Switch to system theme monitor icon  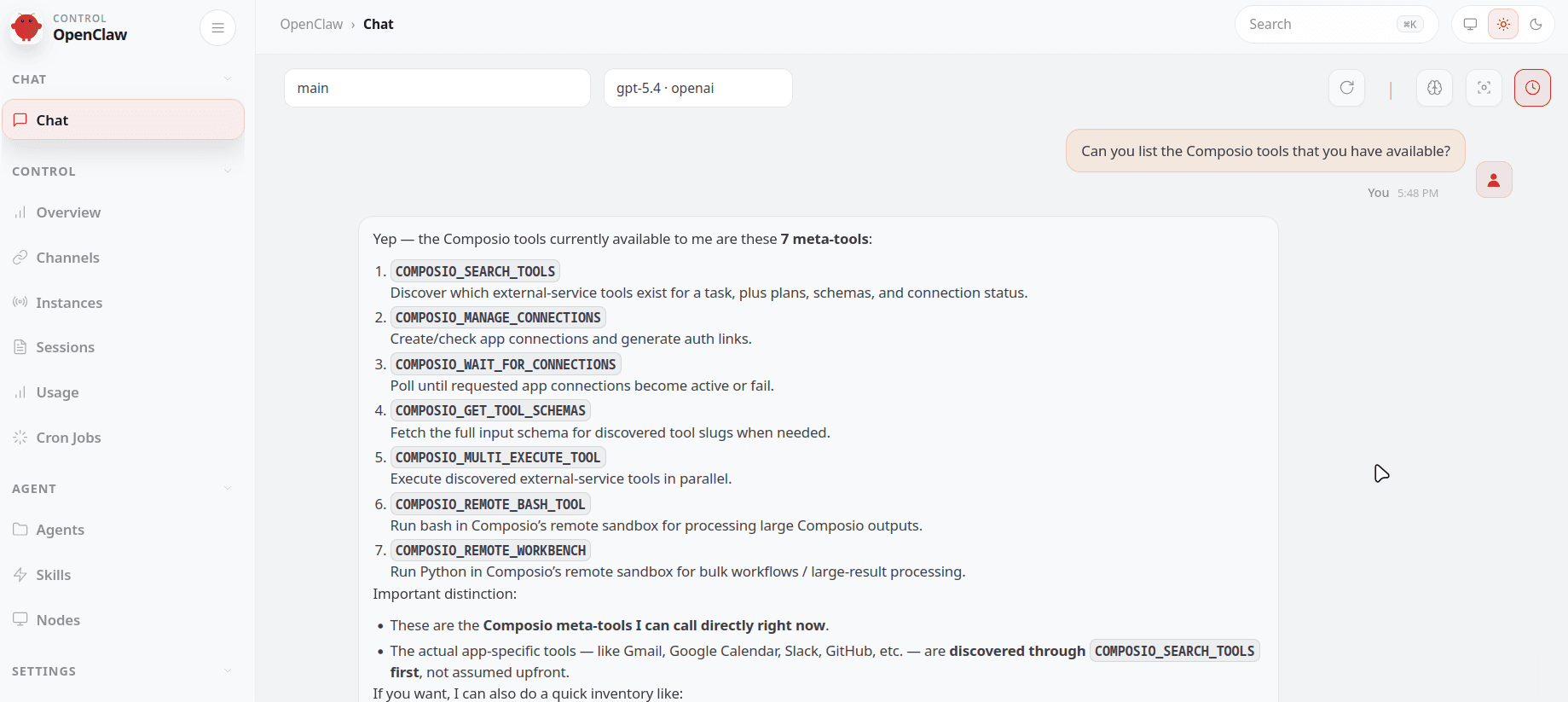click(1470, 25)
